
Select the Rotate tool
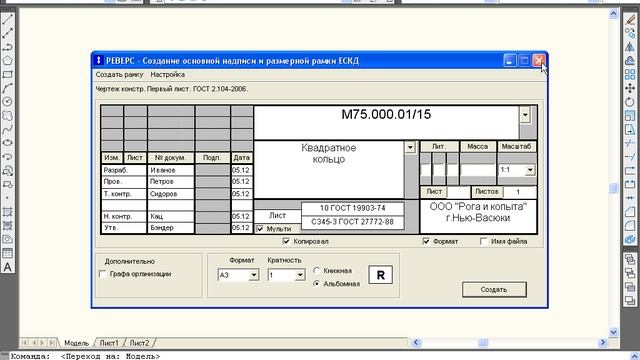630,102
